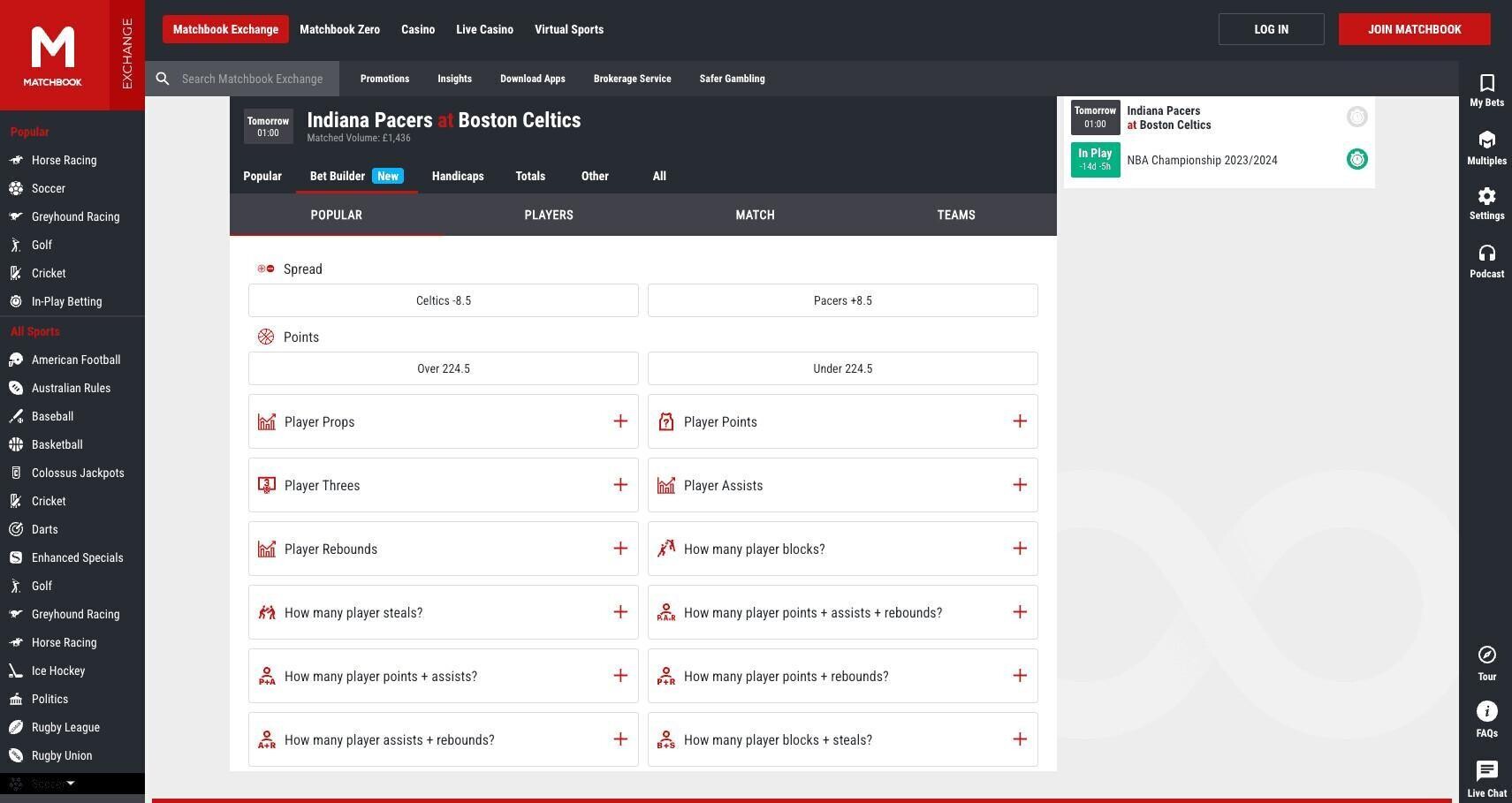Click the Baseball sidebar icon
Screen dimensions: 1512x803
pos(16,416)
